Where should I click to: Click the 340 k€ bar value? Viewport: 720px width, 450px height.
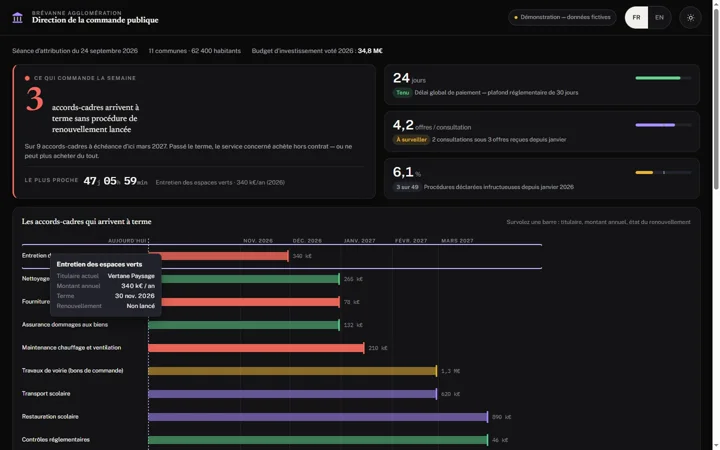[x=302, y=256]
